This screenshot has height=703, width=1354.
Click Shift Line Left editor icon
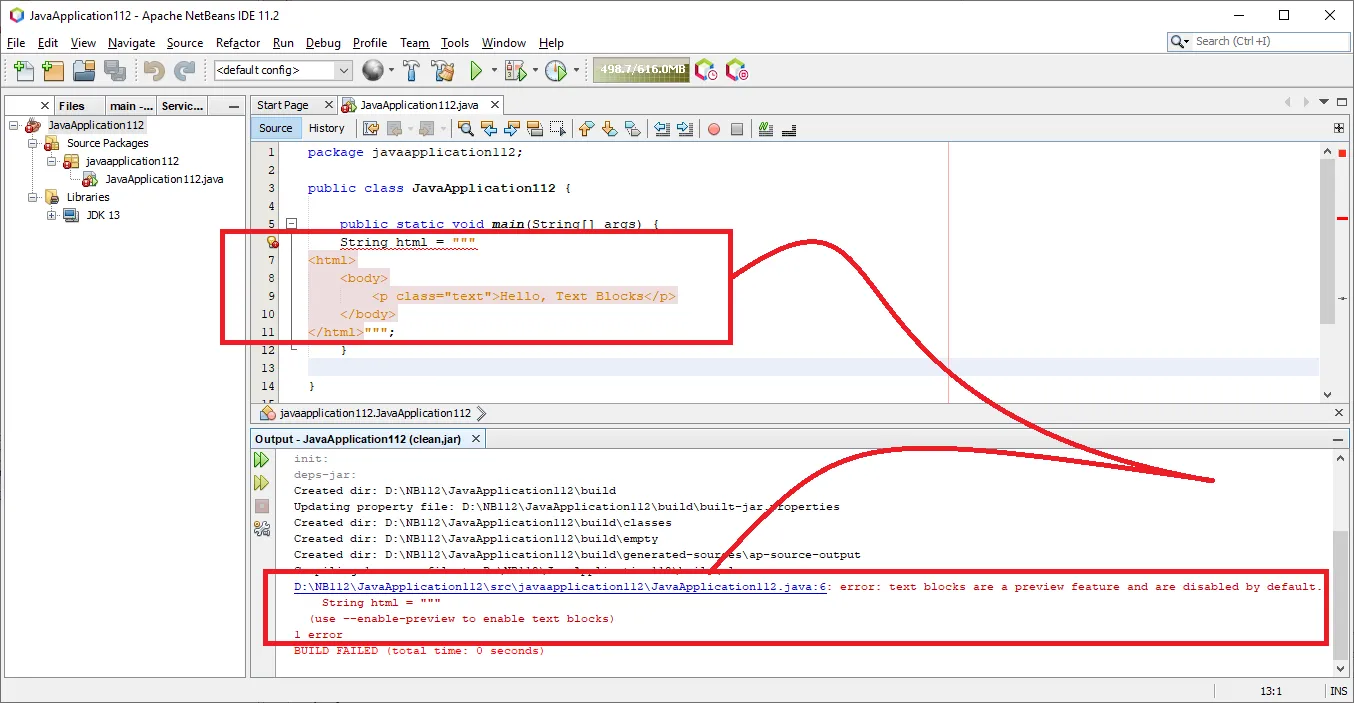click(662, 128)
